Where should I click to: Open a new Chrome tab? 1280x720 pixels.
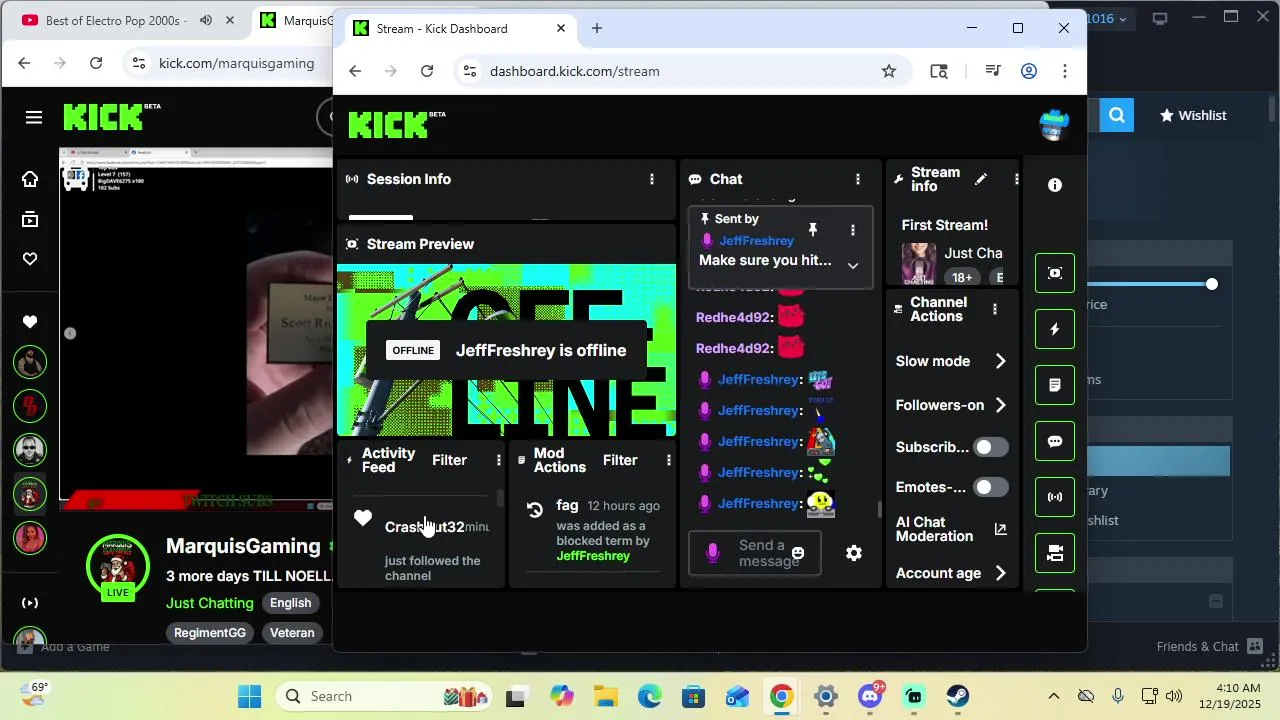597,28
